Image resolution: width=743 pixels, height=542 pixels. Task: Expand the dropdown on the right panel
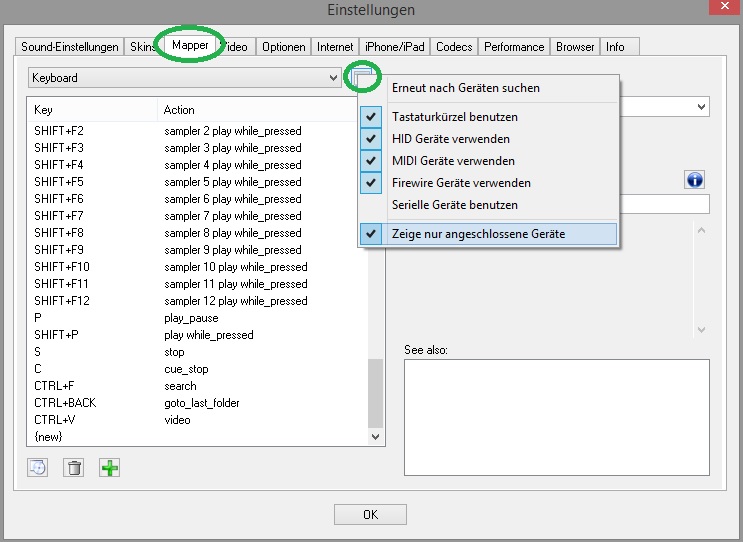click(x=700, y=106)
